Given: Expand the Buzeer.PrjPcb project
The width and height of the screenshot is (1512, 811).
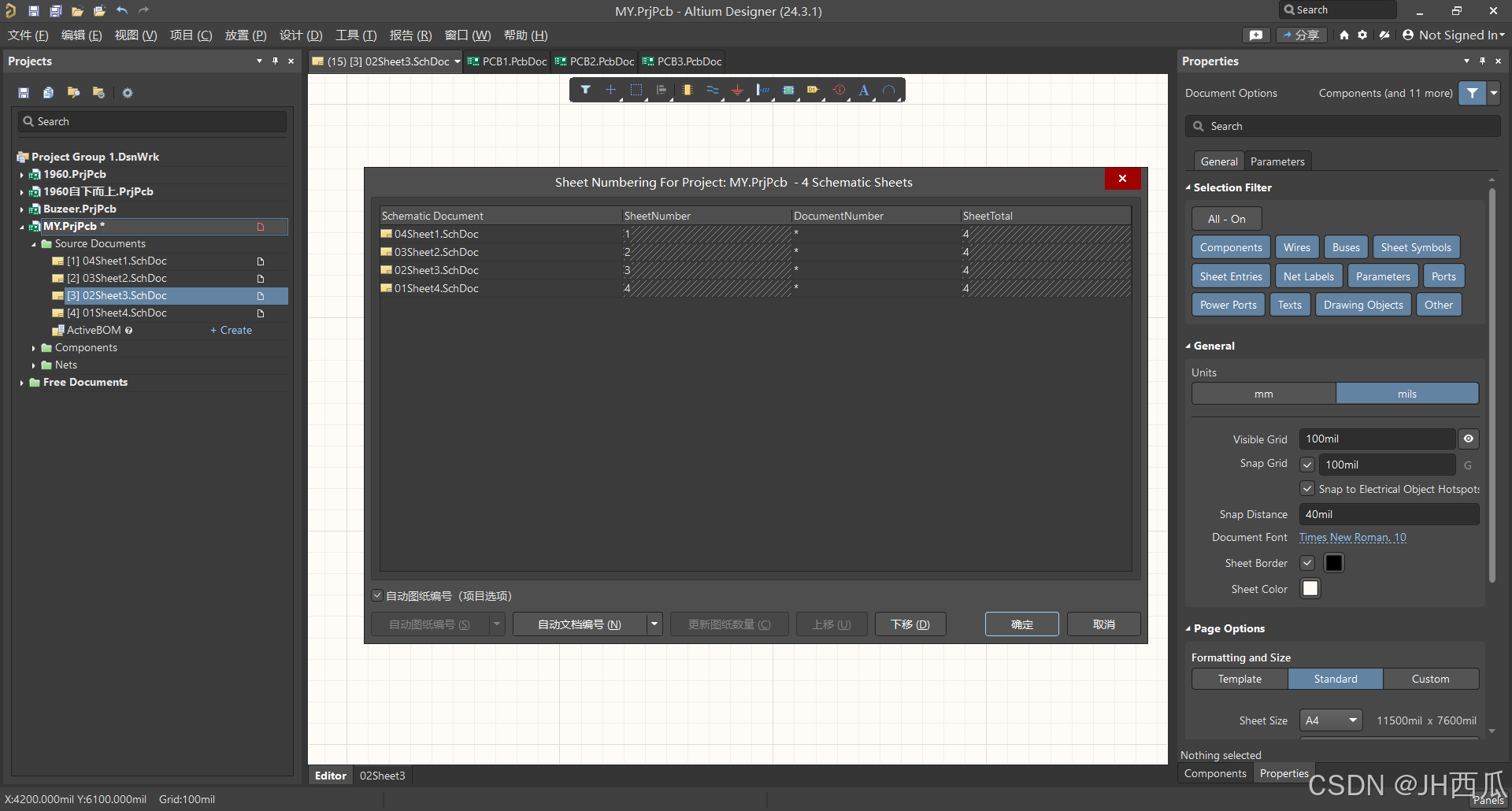Looking at the screenshot, I should tap(22, 209).
